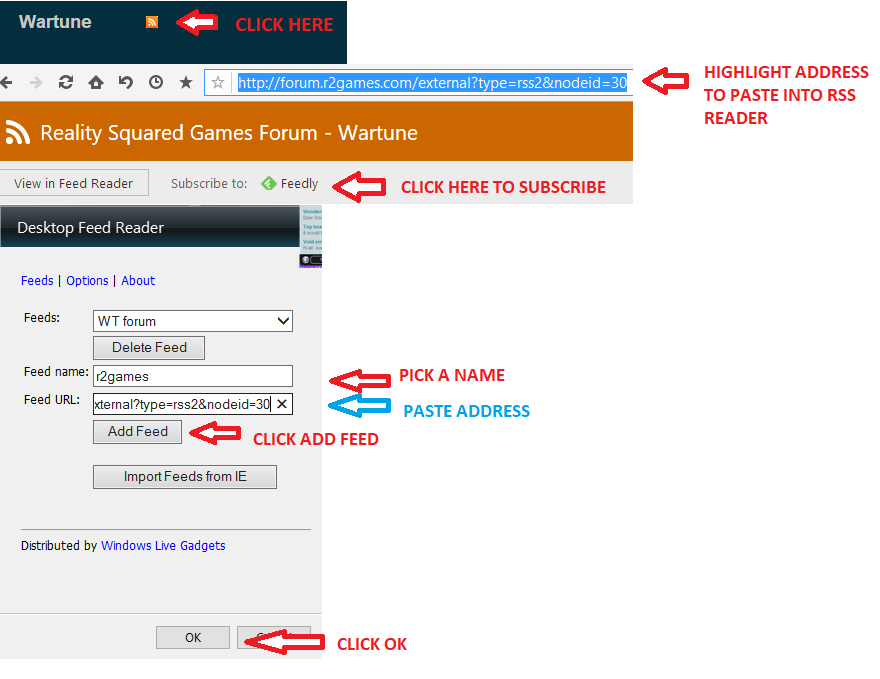Click the Add Feed button
This screenshot has height=679, width=880.
tap(138, 432)
